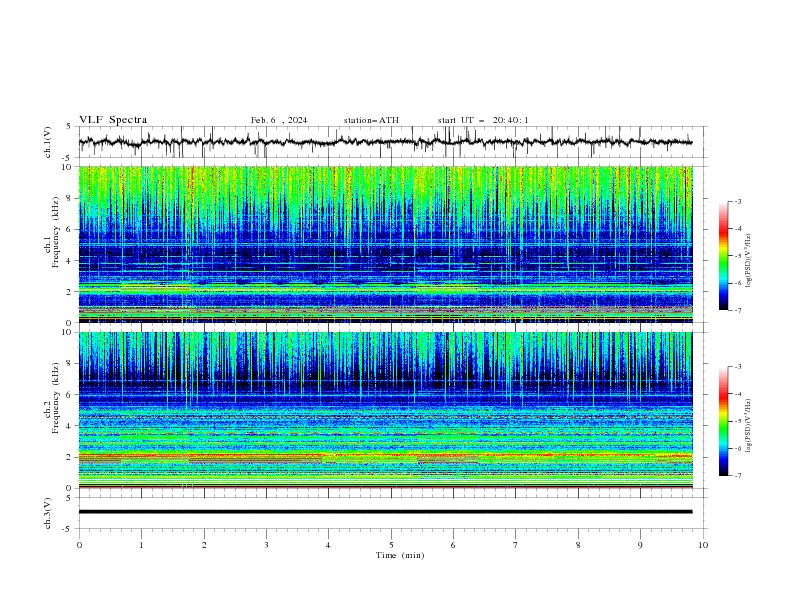Click the 'station=ATH' label
792x612 pixels.
coord(371,120)
